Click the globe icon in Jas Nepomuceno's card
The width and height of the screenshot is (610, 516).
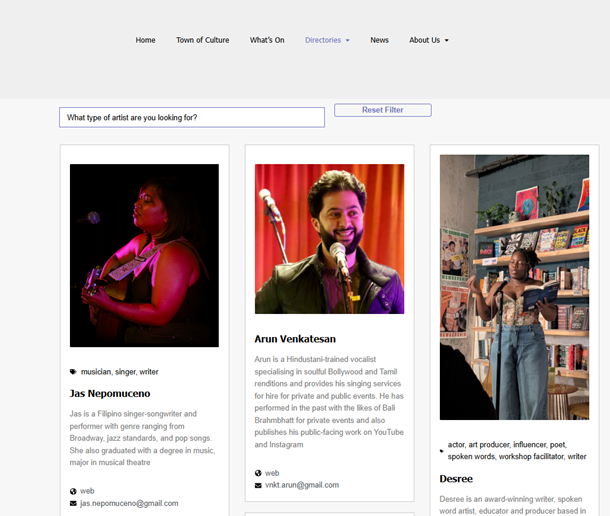point(73,491)
